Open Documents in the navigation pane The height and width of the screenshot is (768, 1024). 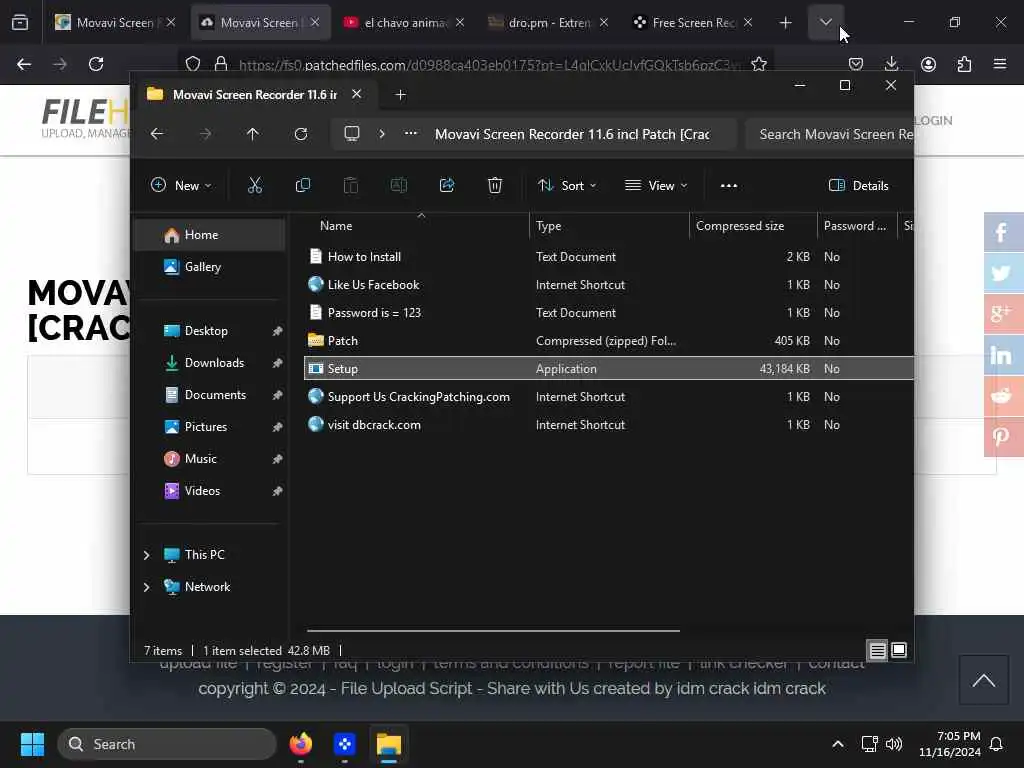point(209,394)
